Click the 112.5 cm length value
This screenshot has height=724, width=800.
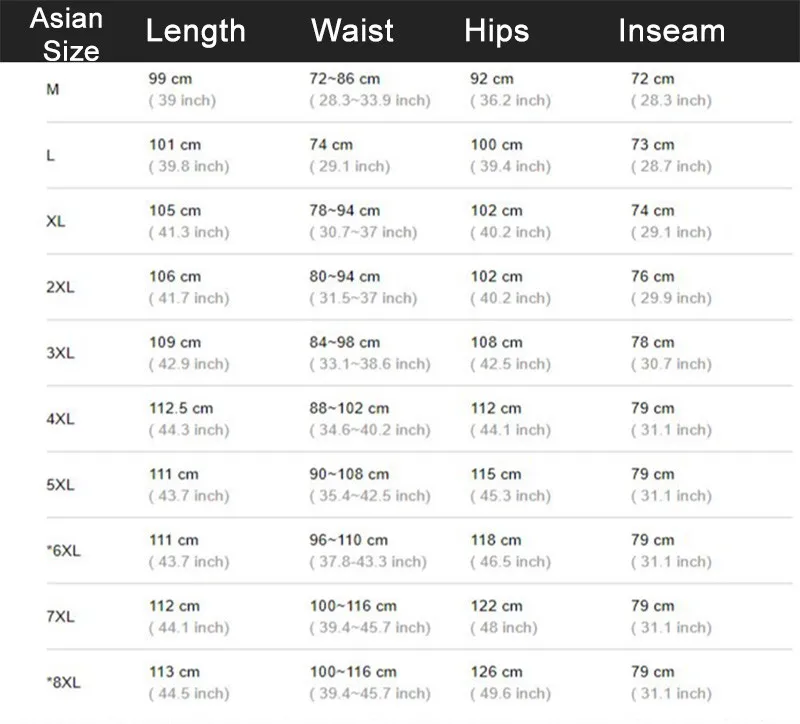click(181, 408)
